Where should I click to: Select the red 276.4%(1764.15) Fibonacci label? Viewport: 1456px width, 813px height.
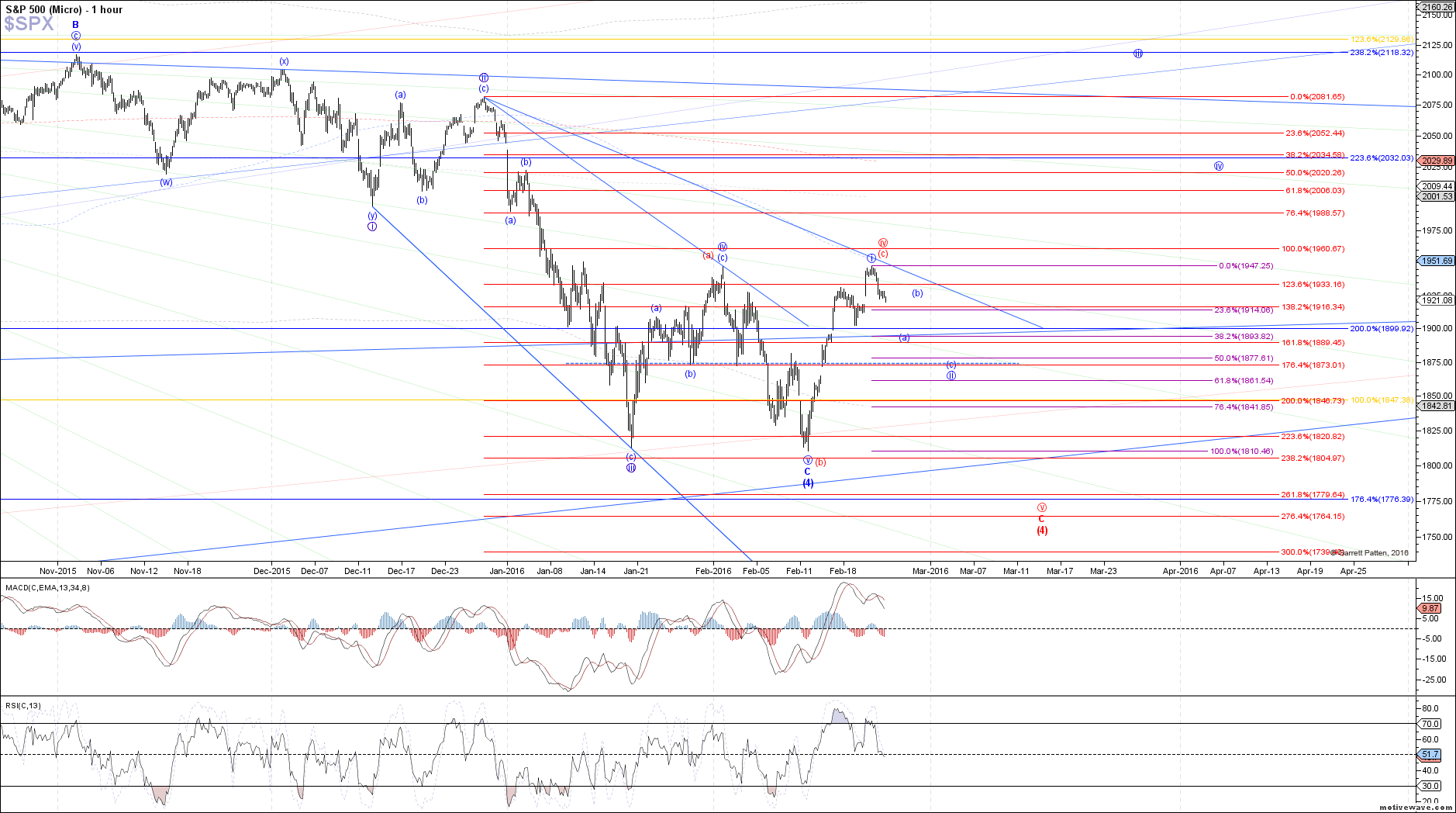point(1313,517)
